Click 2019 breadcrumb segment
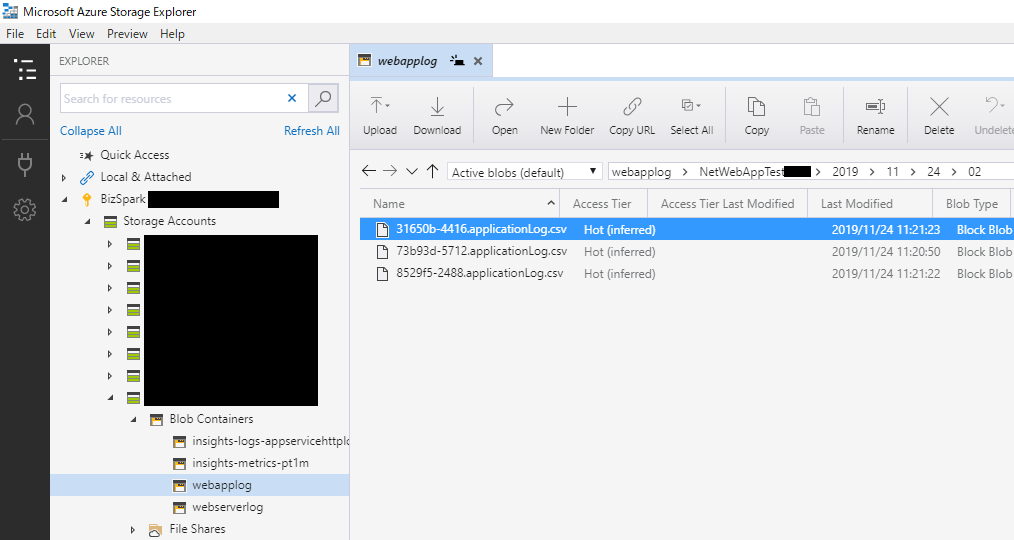The width and height of the screenshot is (1014, 540). (x=845, y=172)
